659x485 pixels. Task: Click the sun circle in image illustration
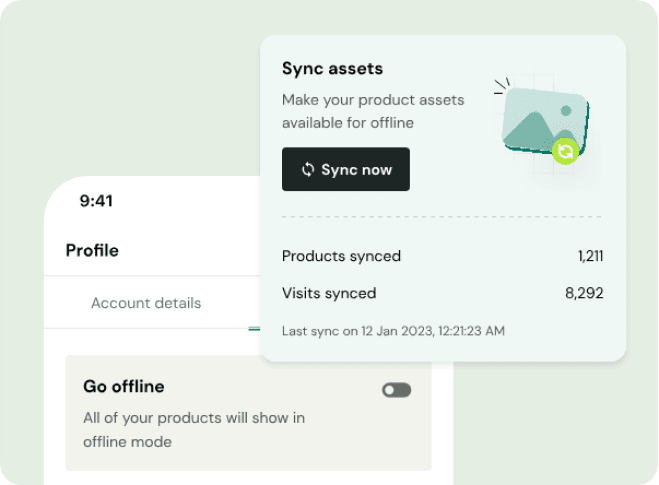point(566,111)
